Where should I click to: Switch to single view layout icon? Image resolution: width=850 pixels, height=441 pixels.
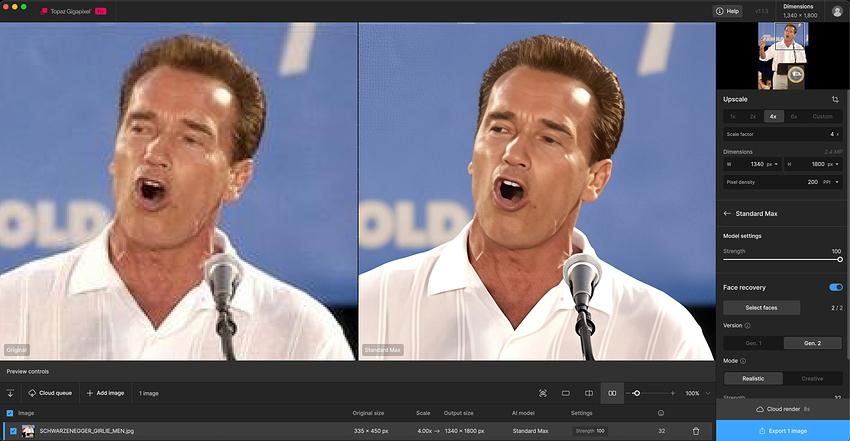[x=565, y=393]
